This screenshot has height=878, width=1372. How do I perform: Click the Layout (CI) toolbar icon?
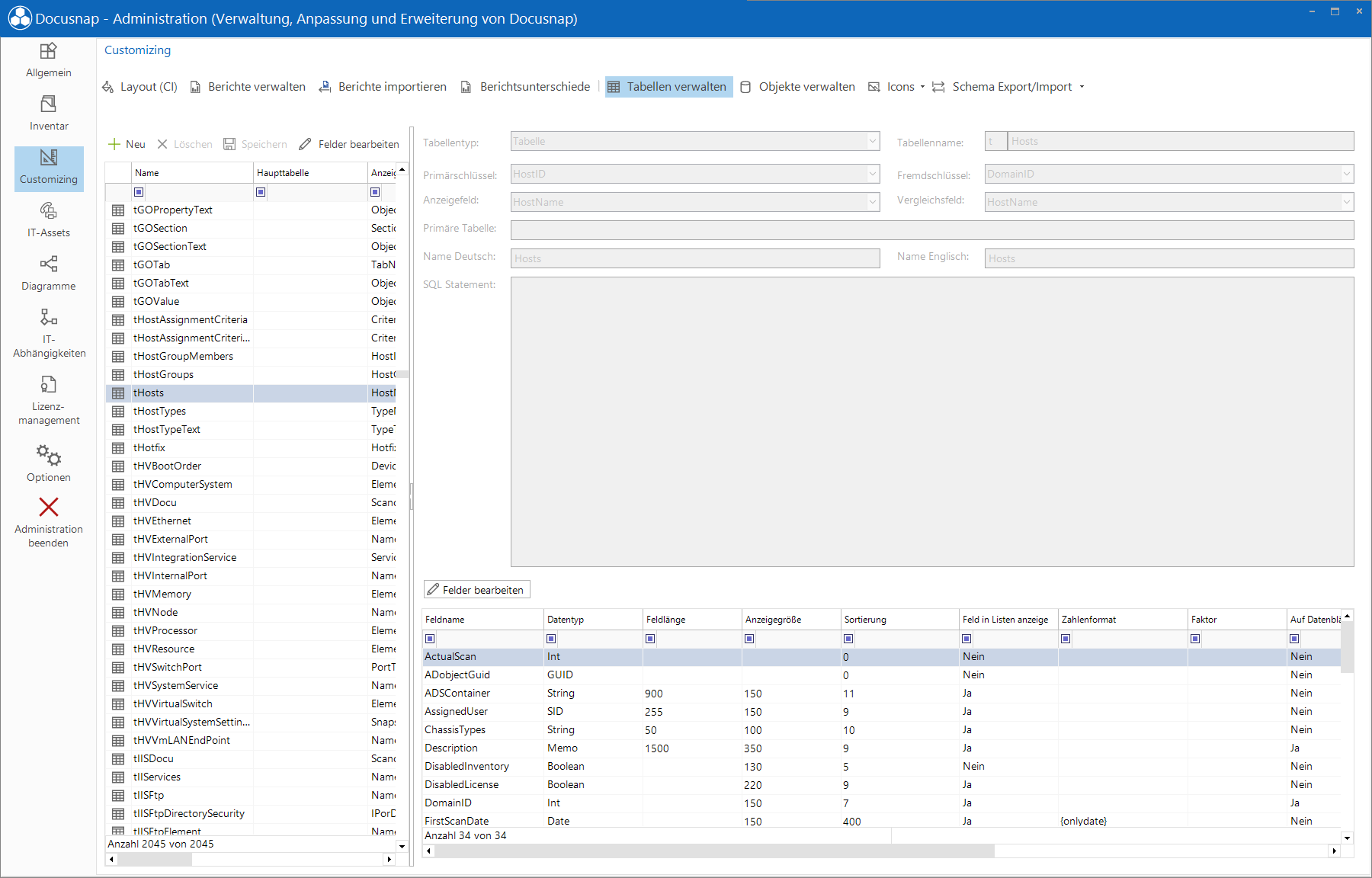pyautogui.click(x=108, y=87)
